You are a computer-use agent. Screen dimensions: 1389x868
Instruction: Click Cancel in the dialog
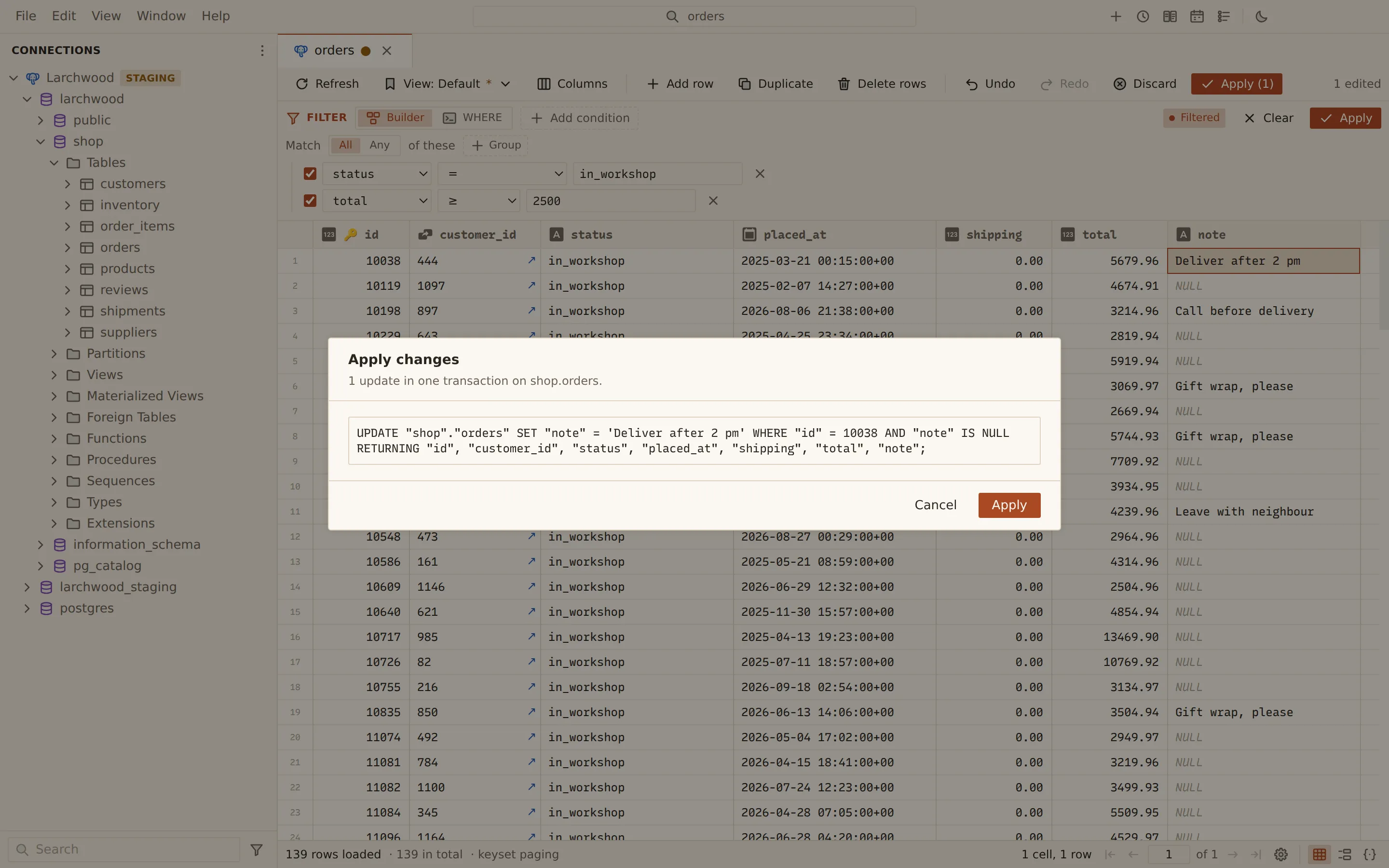coord(935,505)
